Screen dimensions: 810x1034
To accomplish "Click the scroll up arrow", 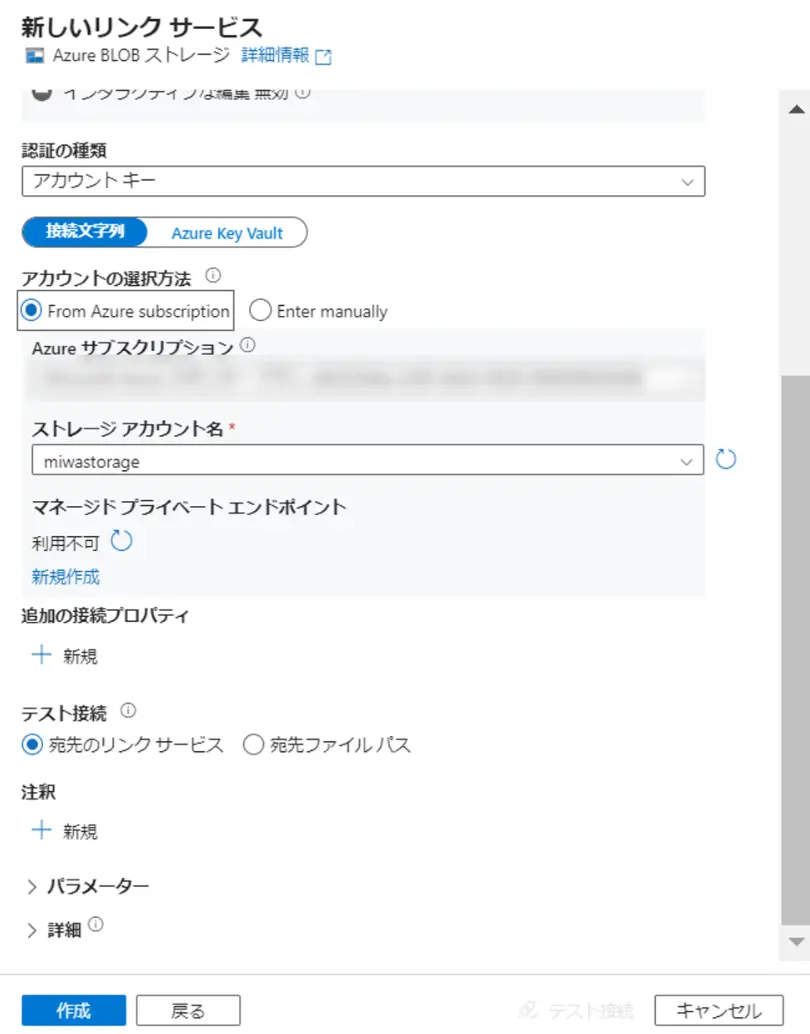I will click(x=797, y=109).
